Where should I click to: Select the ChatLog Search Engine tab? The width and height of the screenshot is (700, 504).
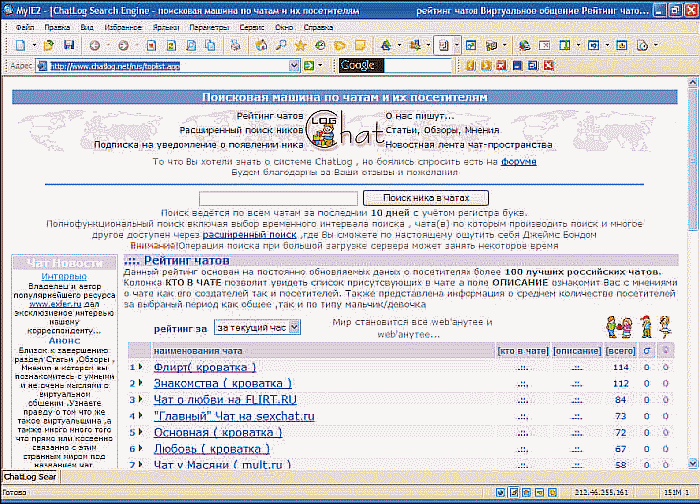tap(30, 476)
